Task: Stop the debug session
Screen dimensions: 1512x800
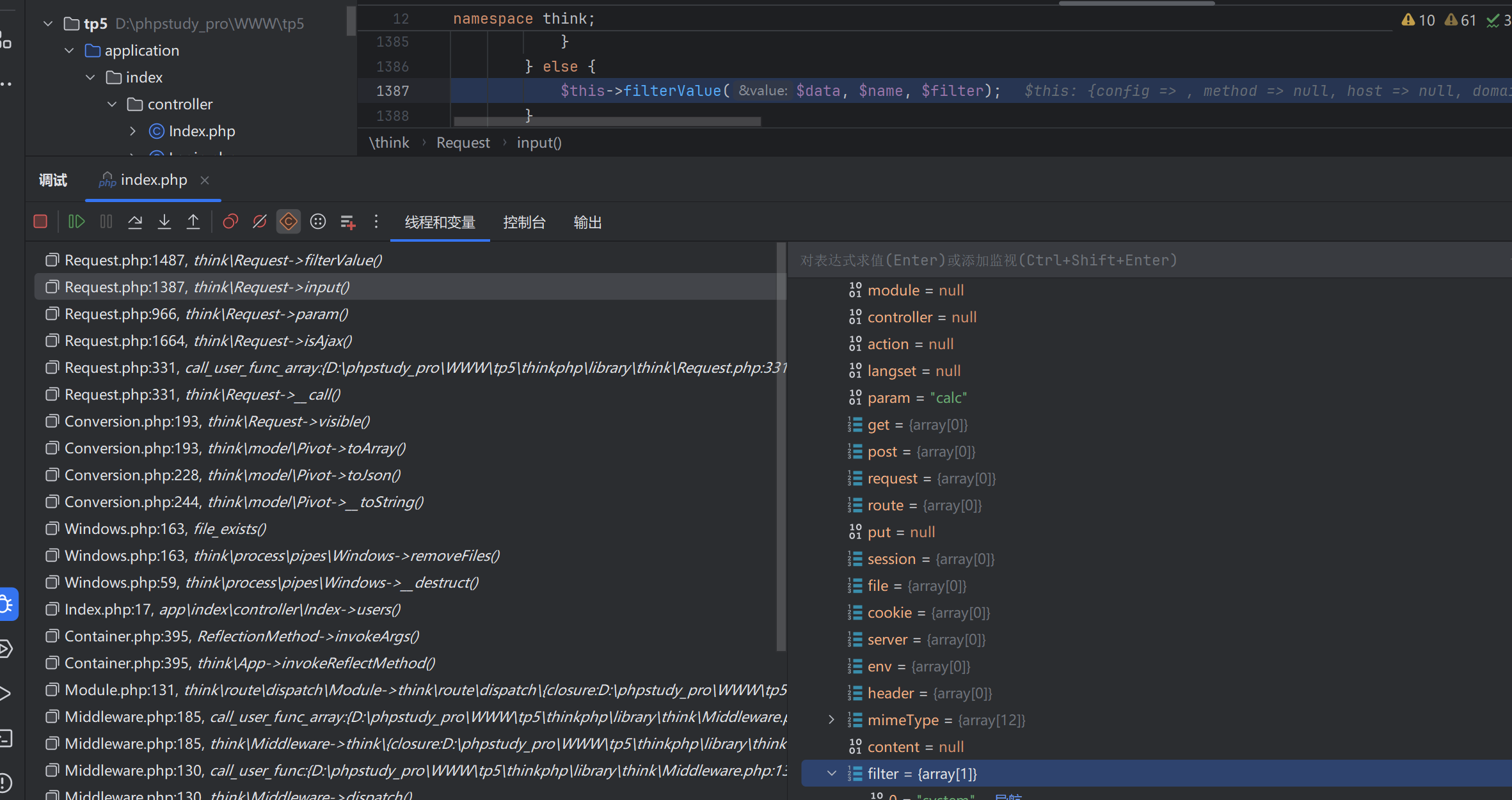Action: pos(40,222)
